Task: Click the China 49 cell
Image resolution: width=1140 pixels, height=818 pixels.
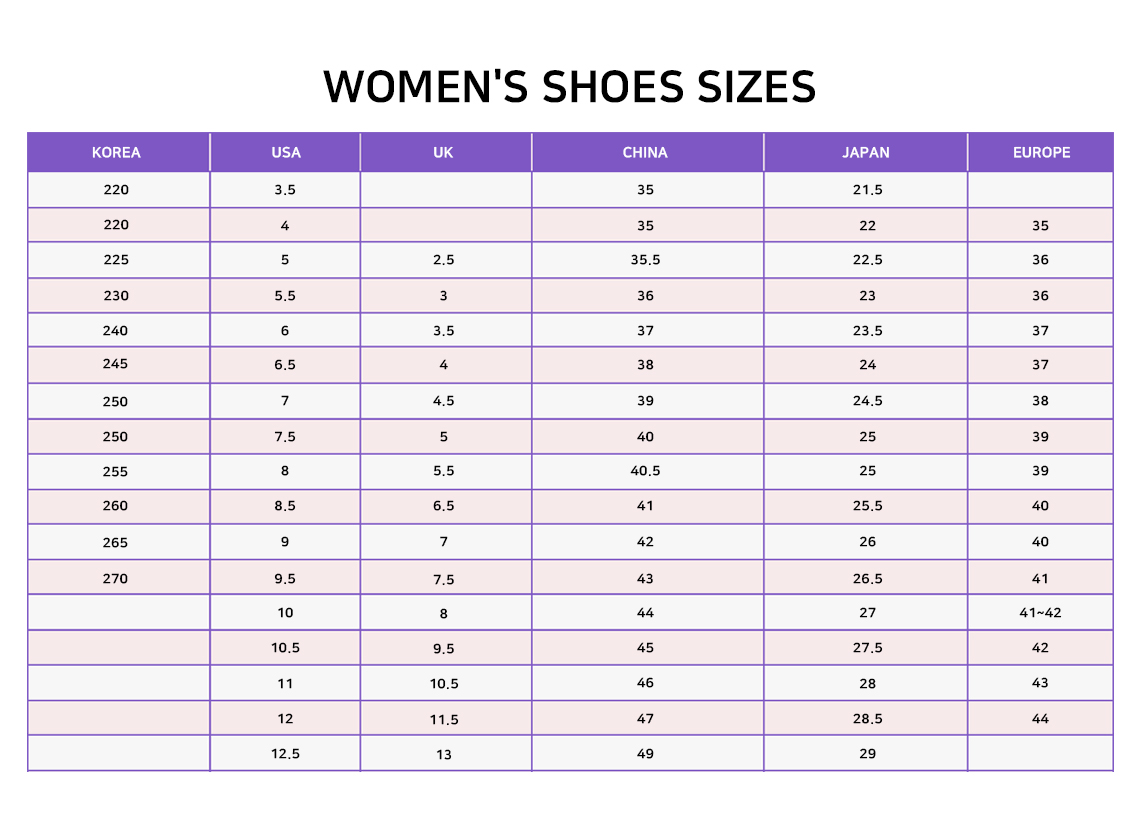Action: pos(647,753)
